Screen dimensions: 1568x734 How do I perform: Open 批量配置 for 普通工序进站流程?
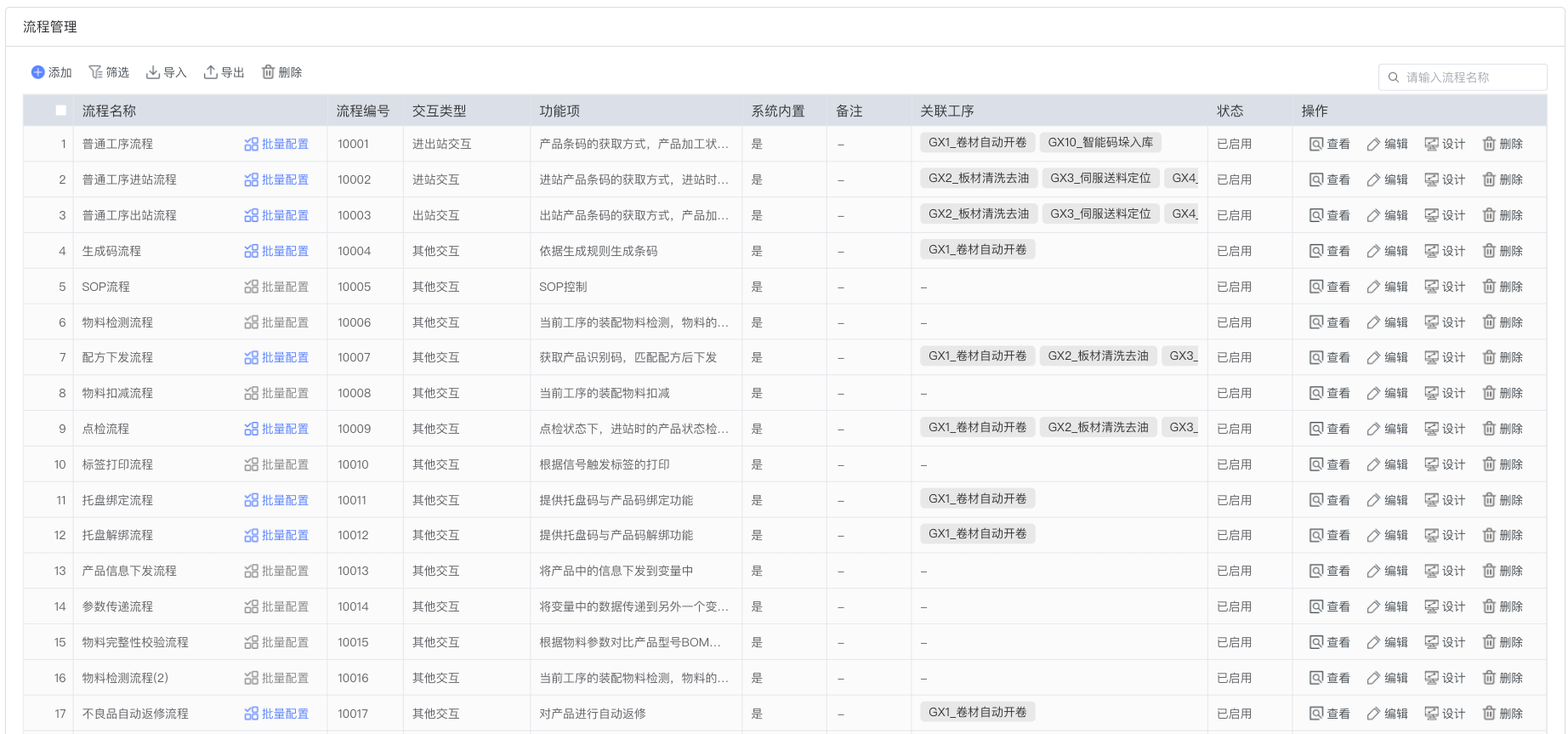pyautogui.click(x=276, y=180)
